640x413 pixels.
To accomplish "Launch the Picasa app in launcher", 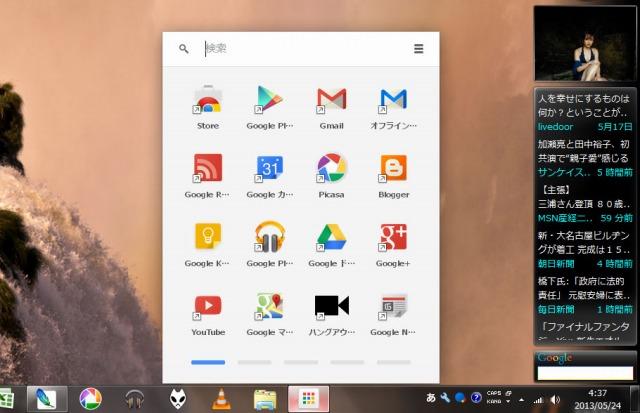I will tap(331, 168).
